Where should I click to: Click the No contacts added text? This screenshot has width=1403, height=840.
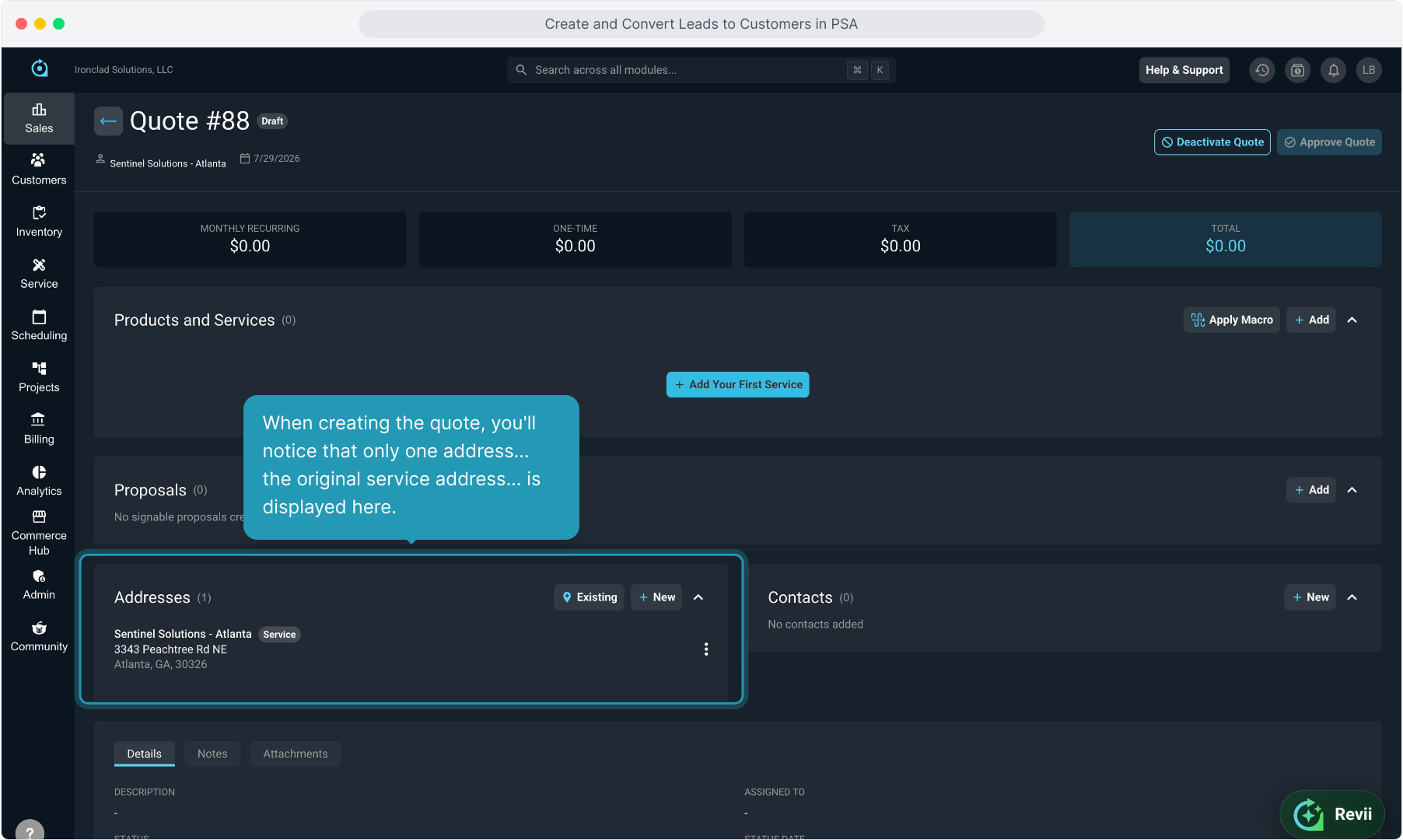coord(816,624)
